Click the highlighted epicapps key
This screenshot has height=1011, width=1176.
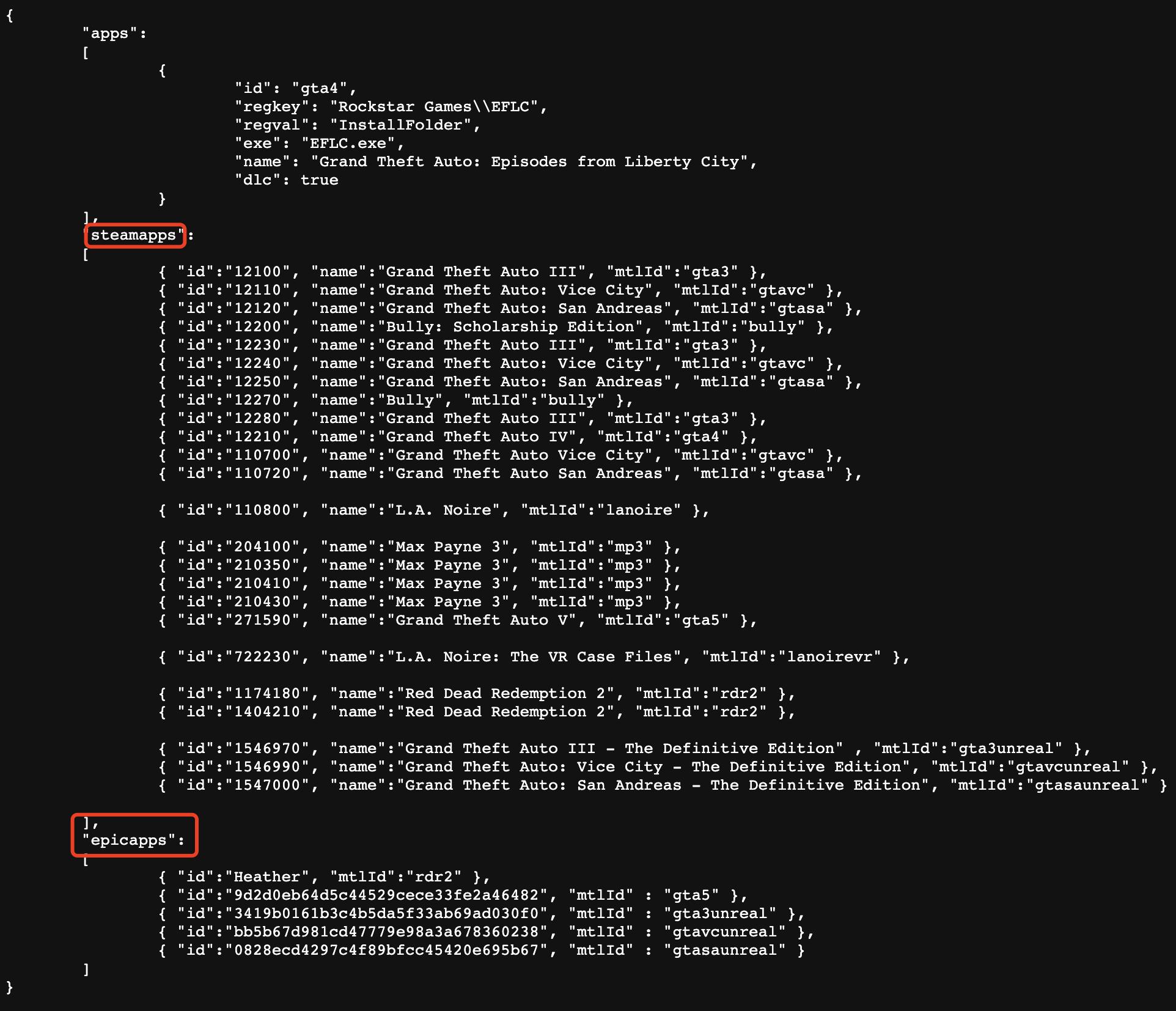coord(134,840)
